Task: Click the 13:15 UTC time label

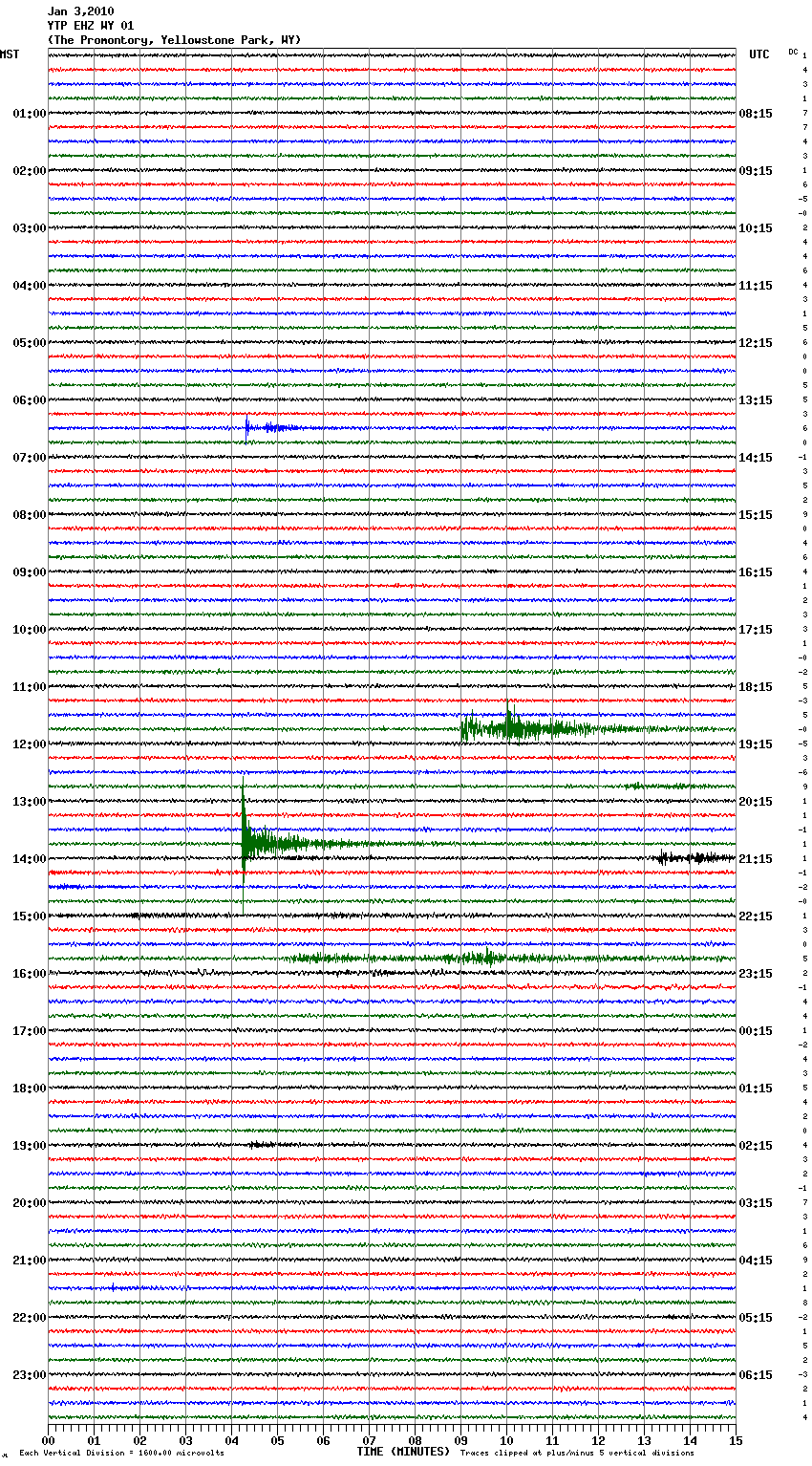Action: [756, 400]
